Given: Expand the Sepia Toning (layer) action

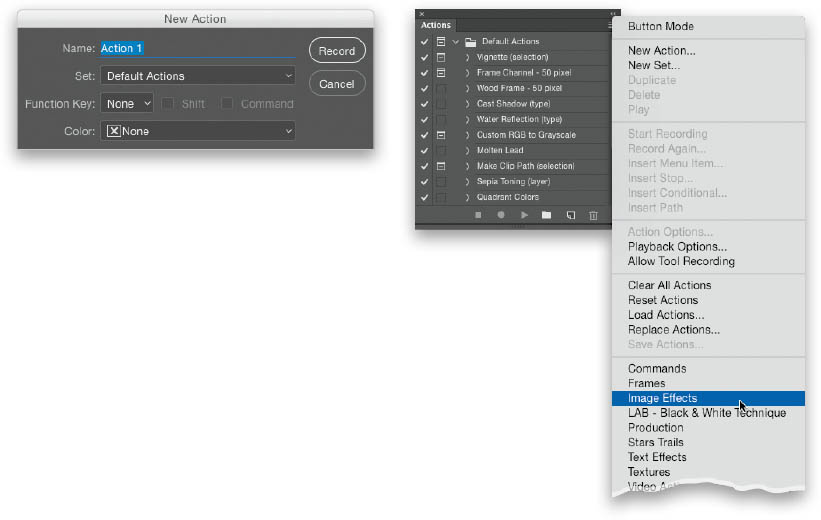Looking at the screenshot, I should tap(467, 182).
